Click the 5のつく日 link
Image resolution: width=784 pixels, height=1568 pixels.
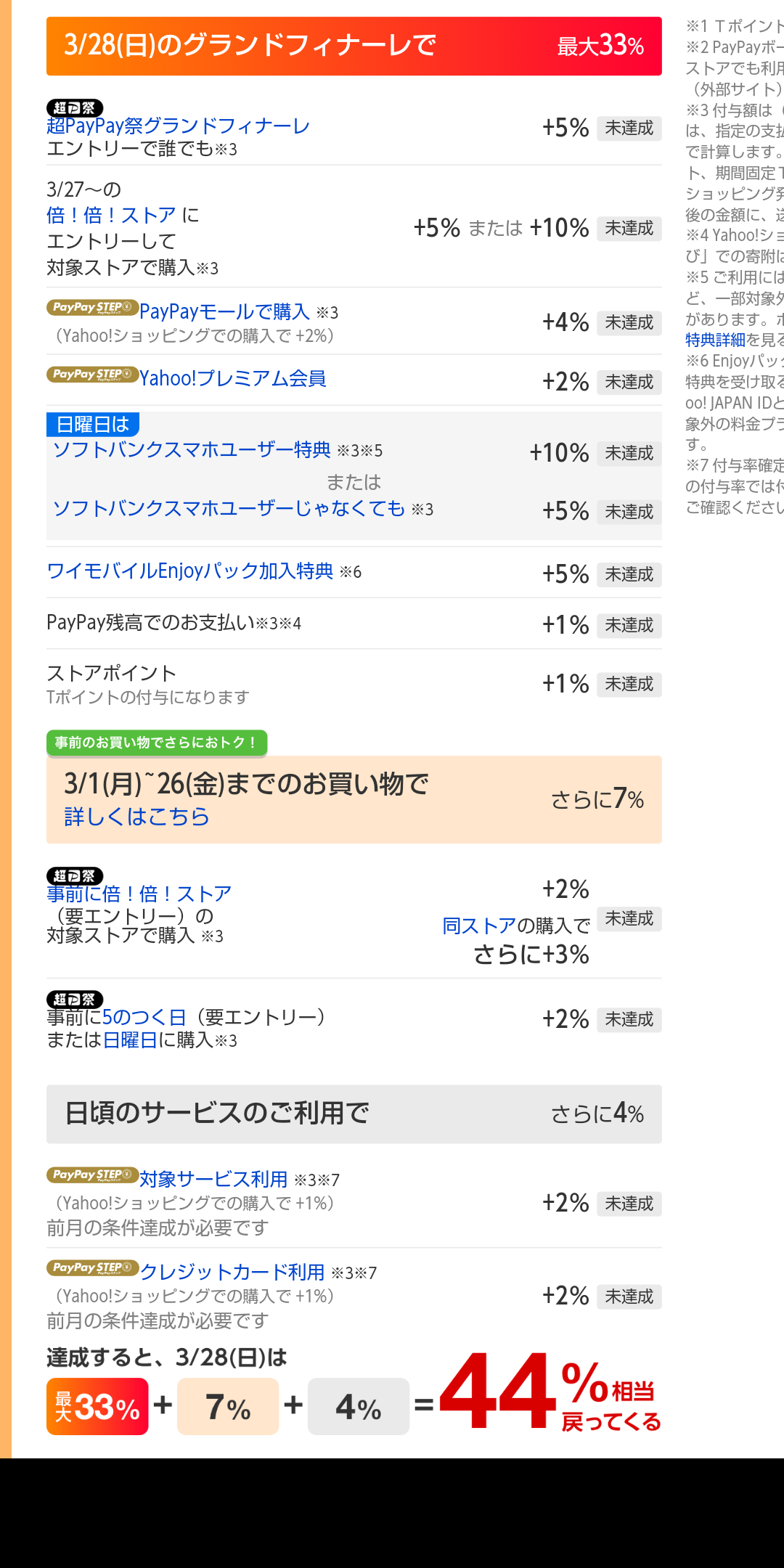tap(144, 1018)
